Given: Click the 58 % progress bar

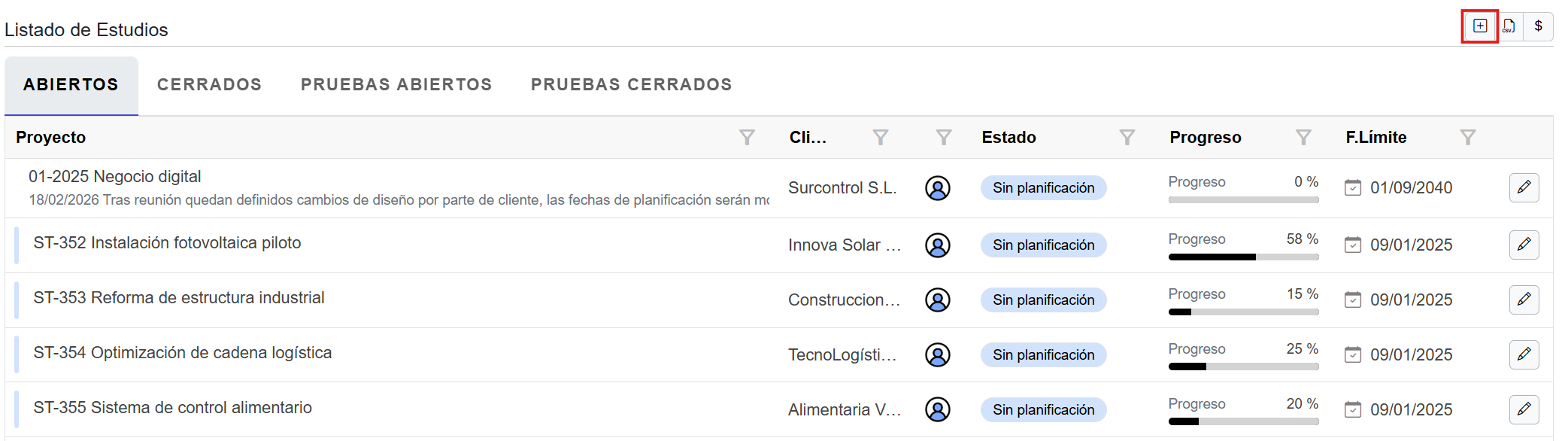Looking at the screenshot, I should pos(1243,257).
